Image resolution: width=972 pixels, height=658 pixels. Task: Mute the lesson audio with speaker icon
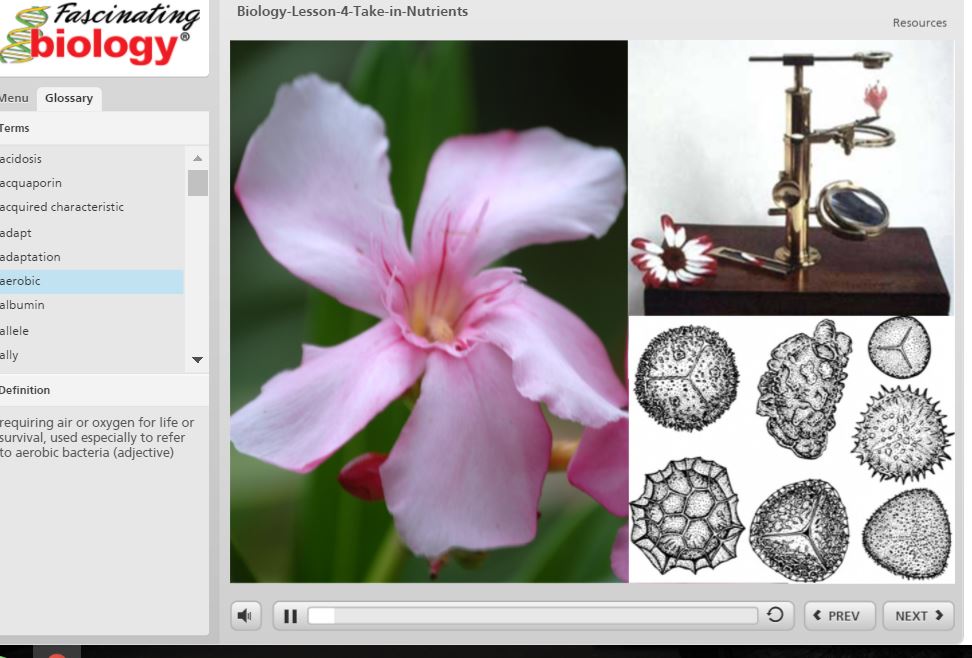click(x=245, y=616)
